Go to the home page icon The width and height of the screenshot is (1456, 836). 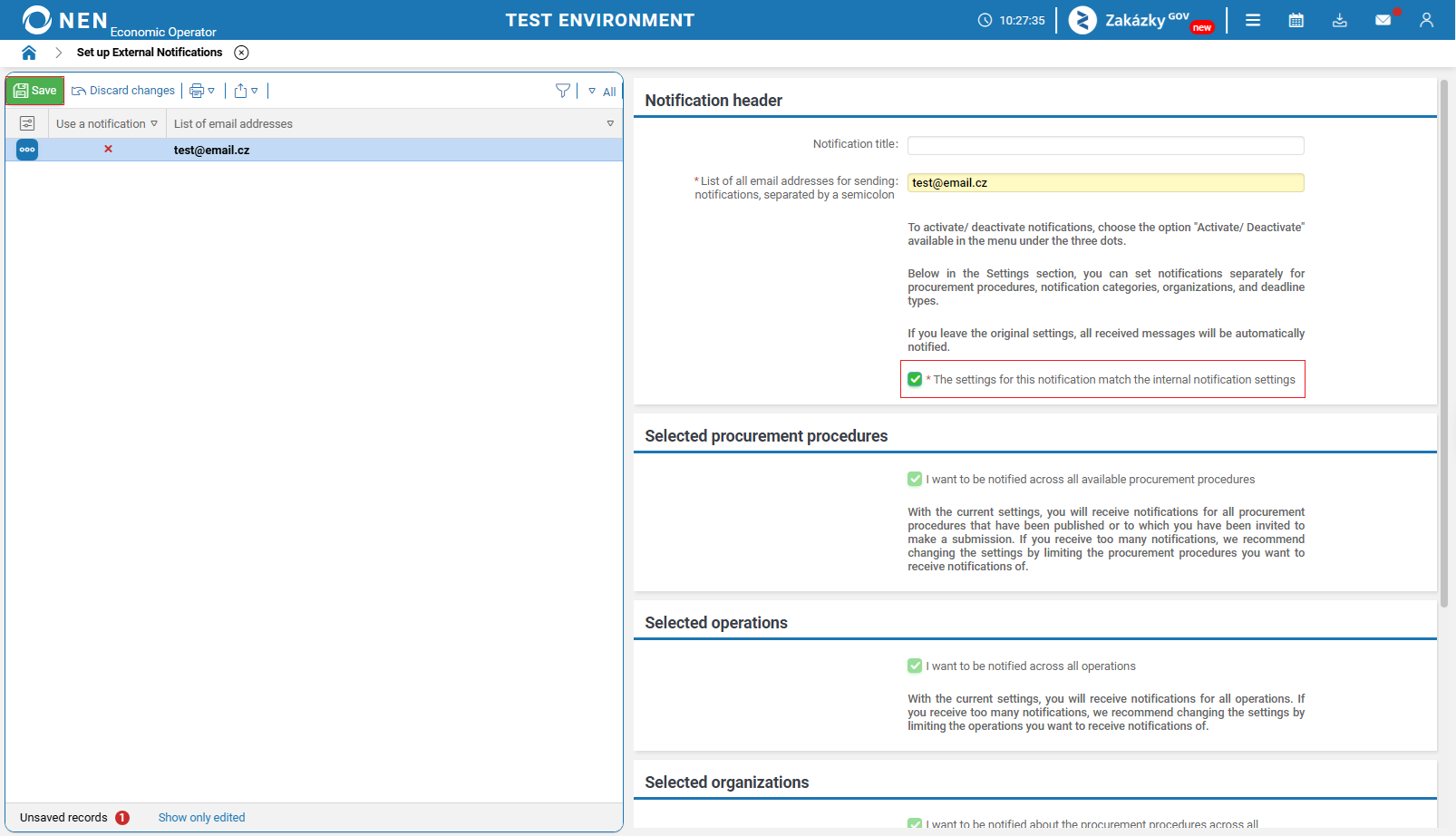(29, 53)
